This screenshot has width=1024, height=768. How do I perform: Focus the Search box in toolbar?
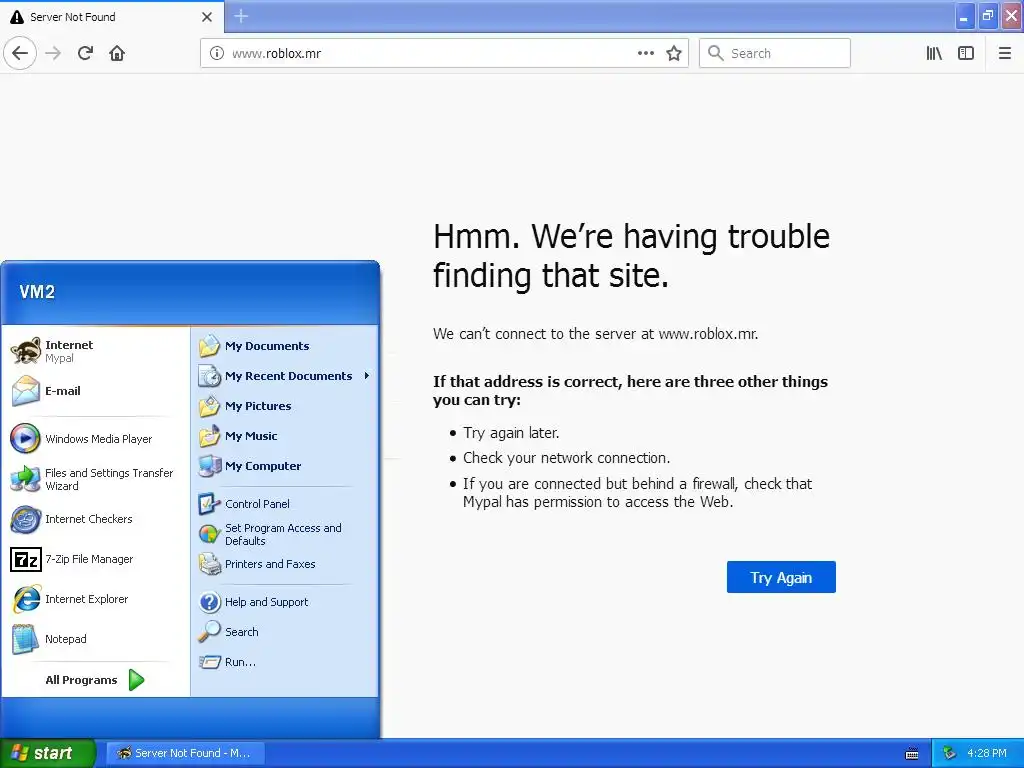(775, 54)
